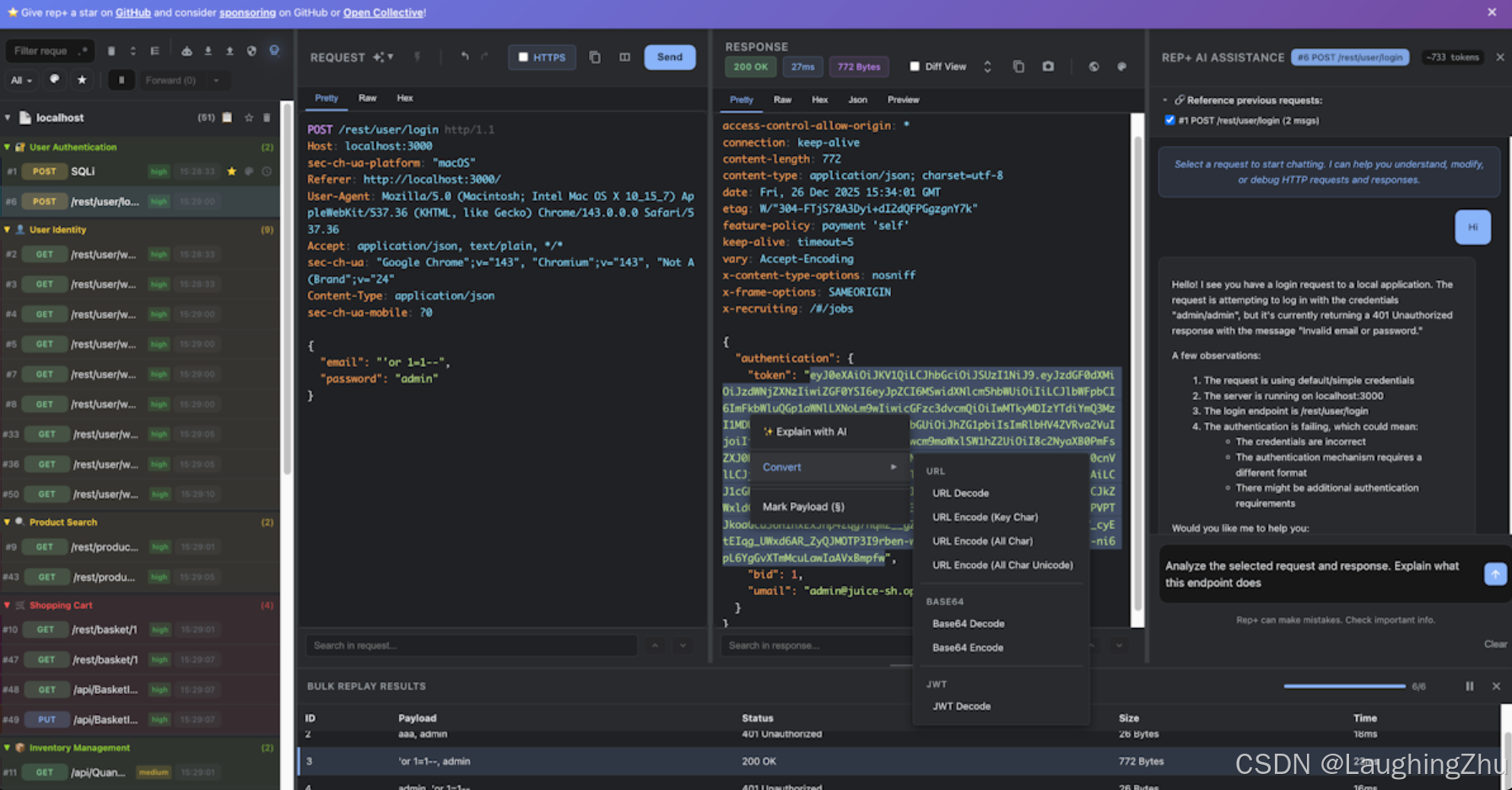
Task: Click the sort order arrows icon in sidebar toolbar
Action: [x=132, y=51]
